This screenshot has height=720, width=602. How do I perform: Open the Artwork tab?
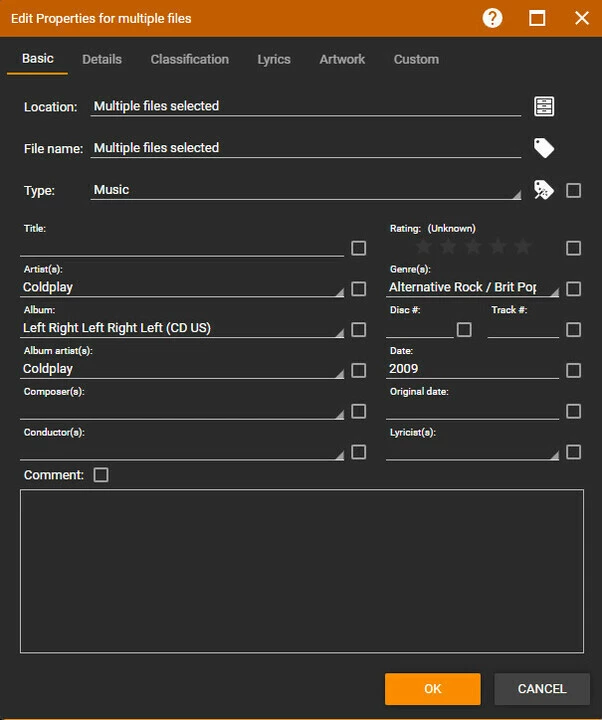(x=342, y=59)
